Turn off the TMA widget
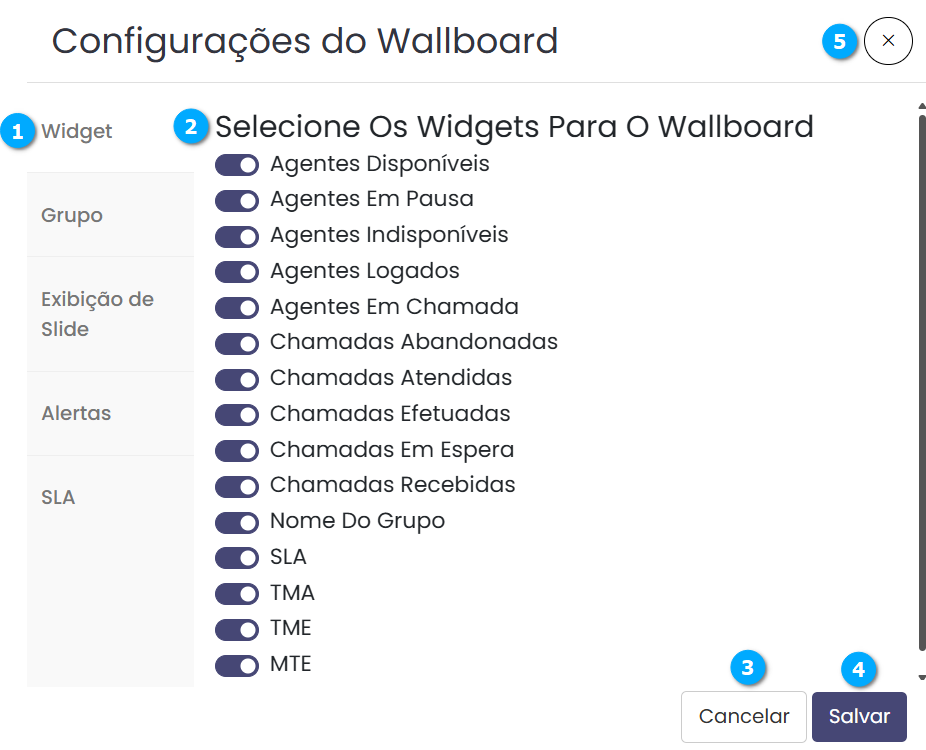Screen dimensions: 926x750 click(237, 594)
